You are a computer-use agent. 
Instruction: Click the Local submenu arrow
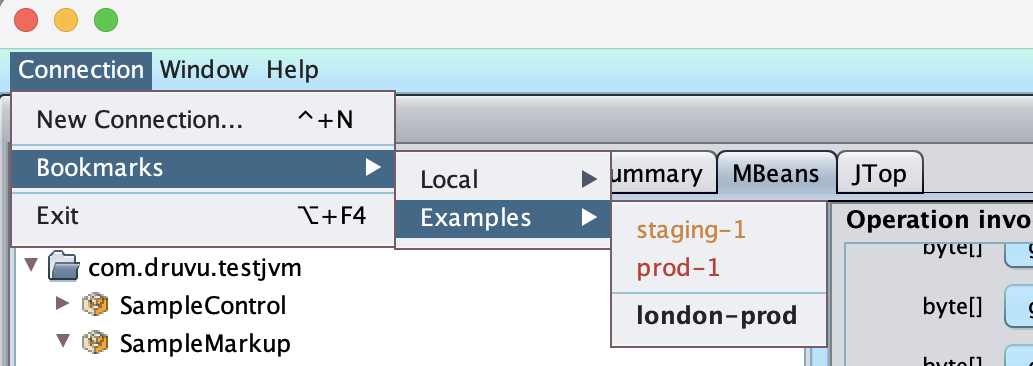coord(589,180)
